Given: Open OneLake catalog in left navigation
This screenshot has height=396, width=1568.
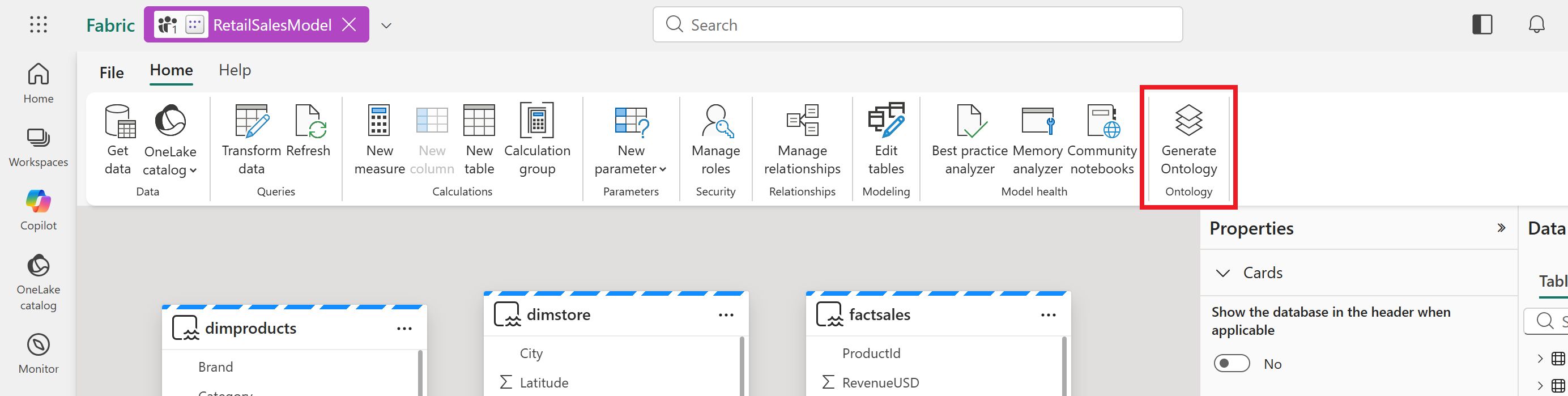Looking at the screenshot, I should pyautogui.click(x=39, y=282).
